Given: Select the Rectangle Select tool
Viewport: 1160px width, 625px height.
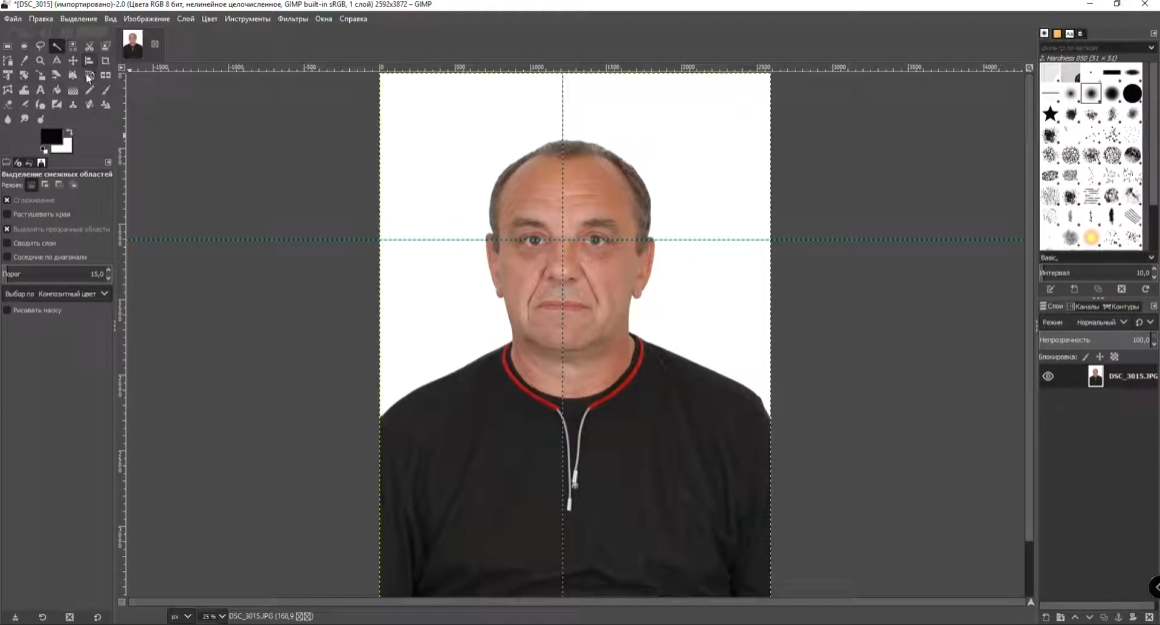Looking at the screenshot, I should (x=7, y=46).
